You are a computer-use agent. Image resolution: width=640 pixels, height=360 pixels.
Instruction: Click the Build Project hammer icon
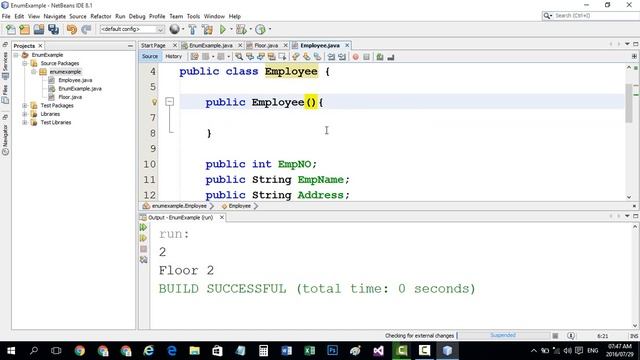[192, 29]
